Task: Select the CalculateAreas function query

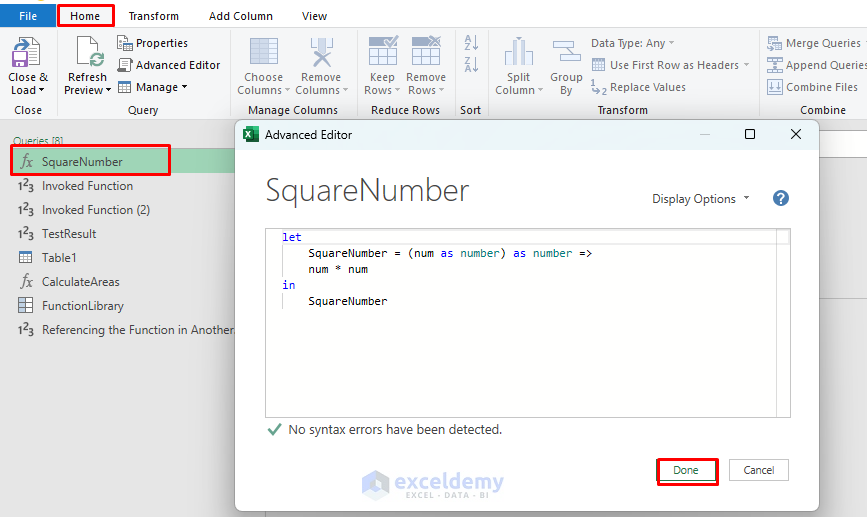Action: point(123,281)
